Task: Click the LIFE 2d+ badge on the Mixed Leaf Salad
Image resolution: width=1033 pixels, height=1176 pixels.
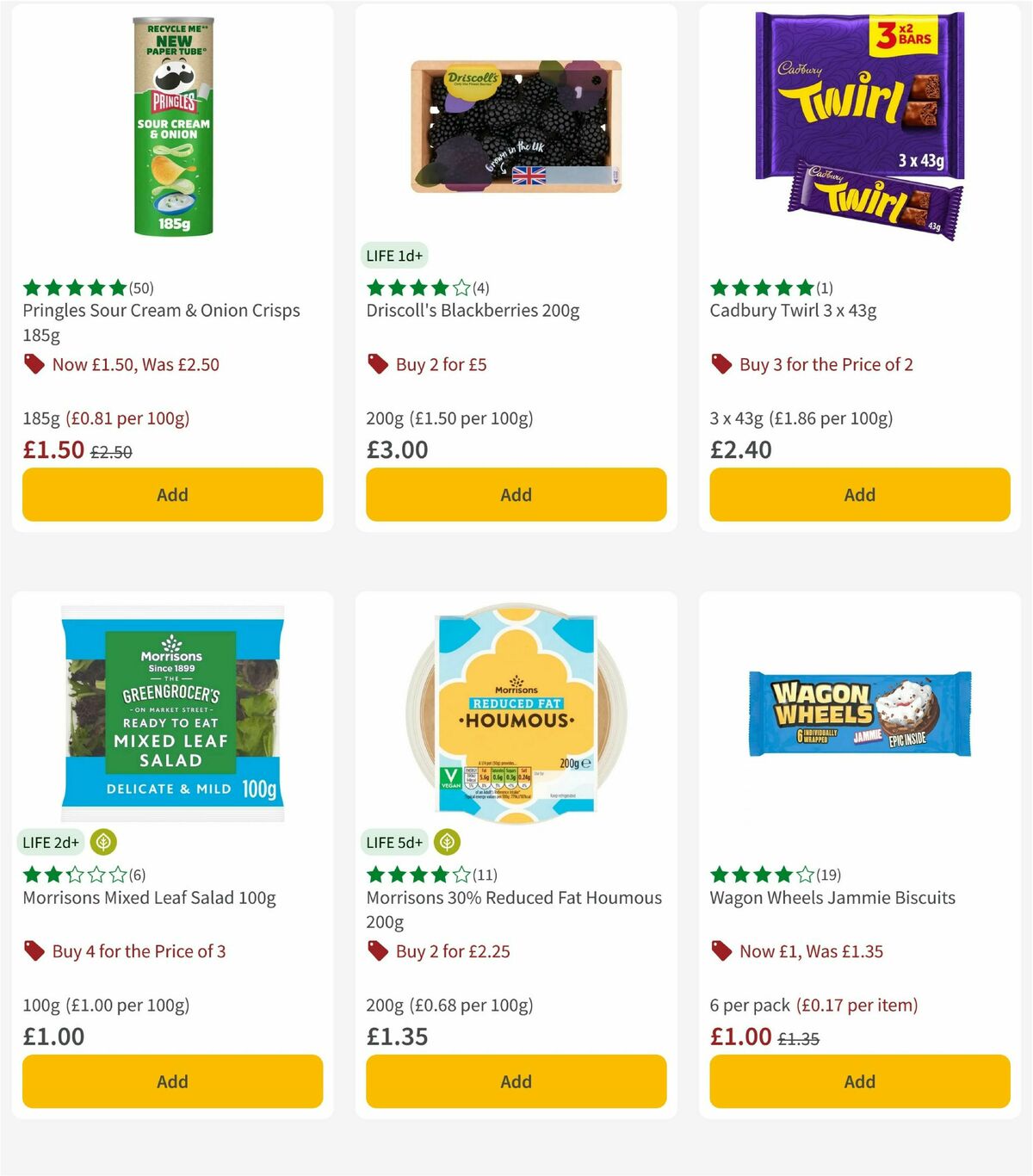Action: click(51, 842)
